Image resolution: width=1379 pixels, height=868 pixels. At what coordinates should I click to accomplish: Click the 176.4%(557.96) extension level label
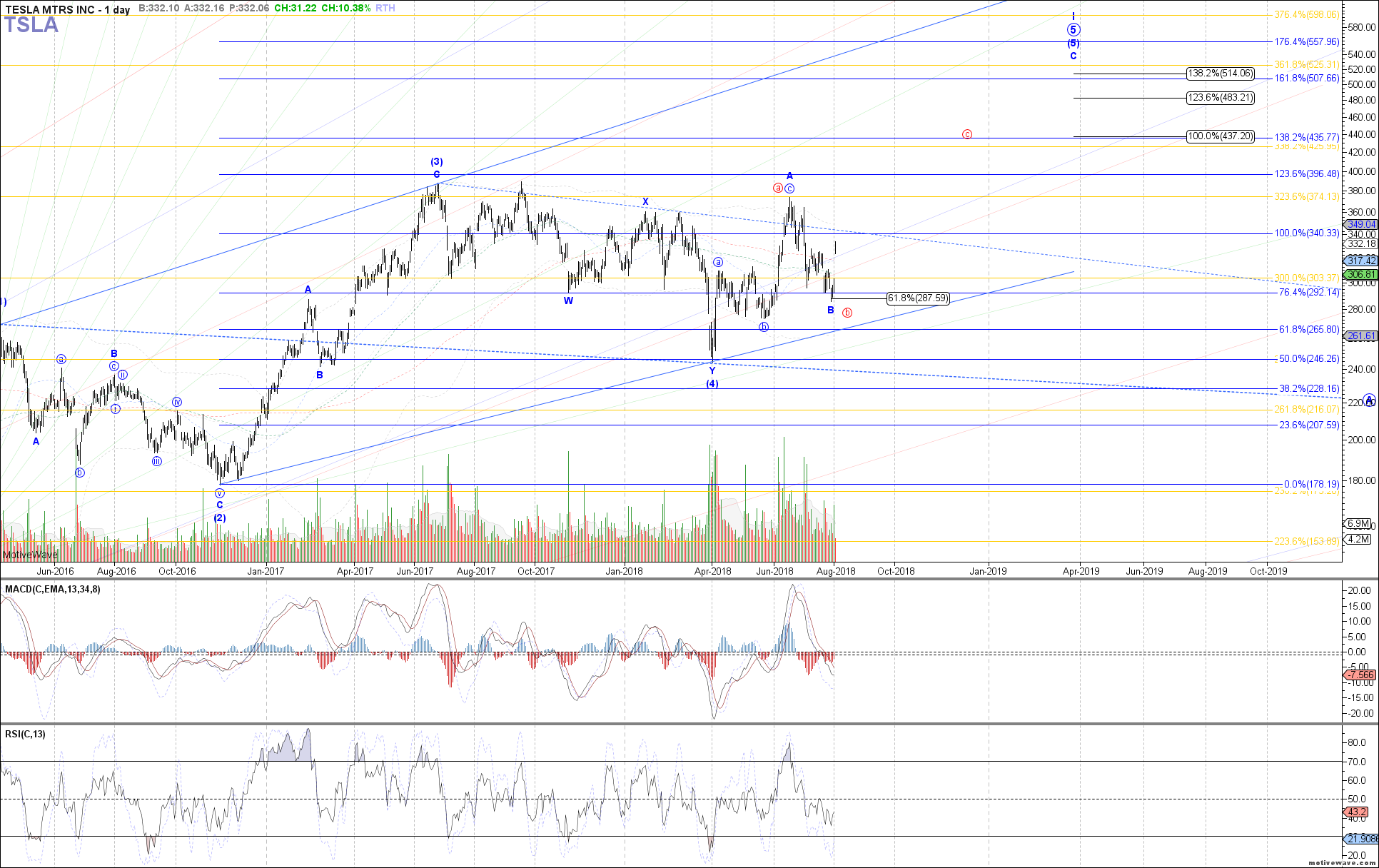(x=1307, y=41)
